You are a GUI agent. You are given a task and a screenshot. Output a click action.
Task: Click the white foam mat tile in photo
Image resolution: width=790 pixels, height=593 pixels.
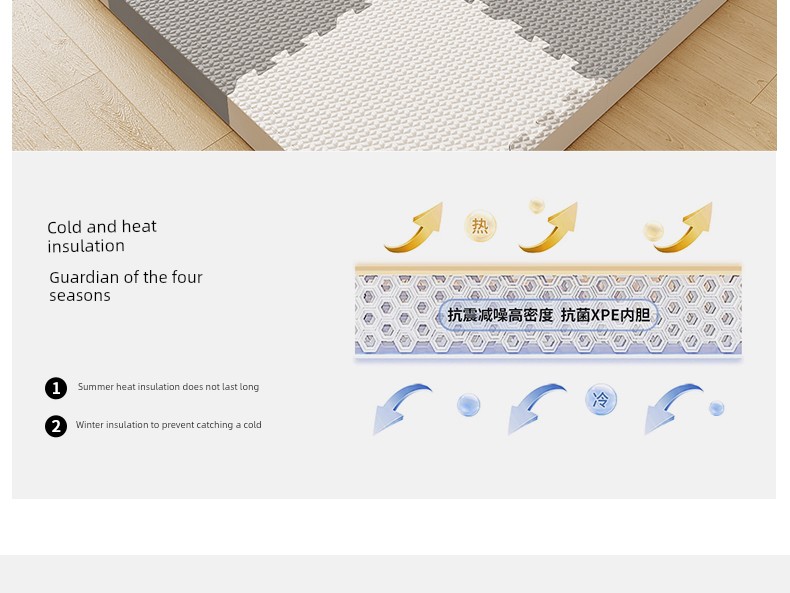[x=413, y=86]
